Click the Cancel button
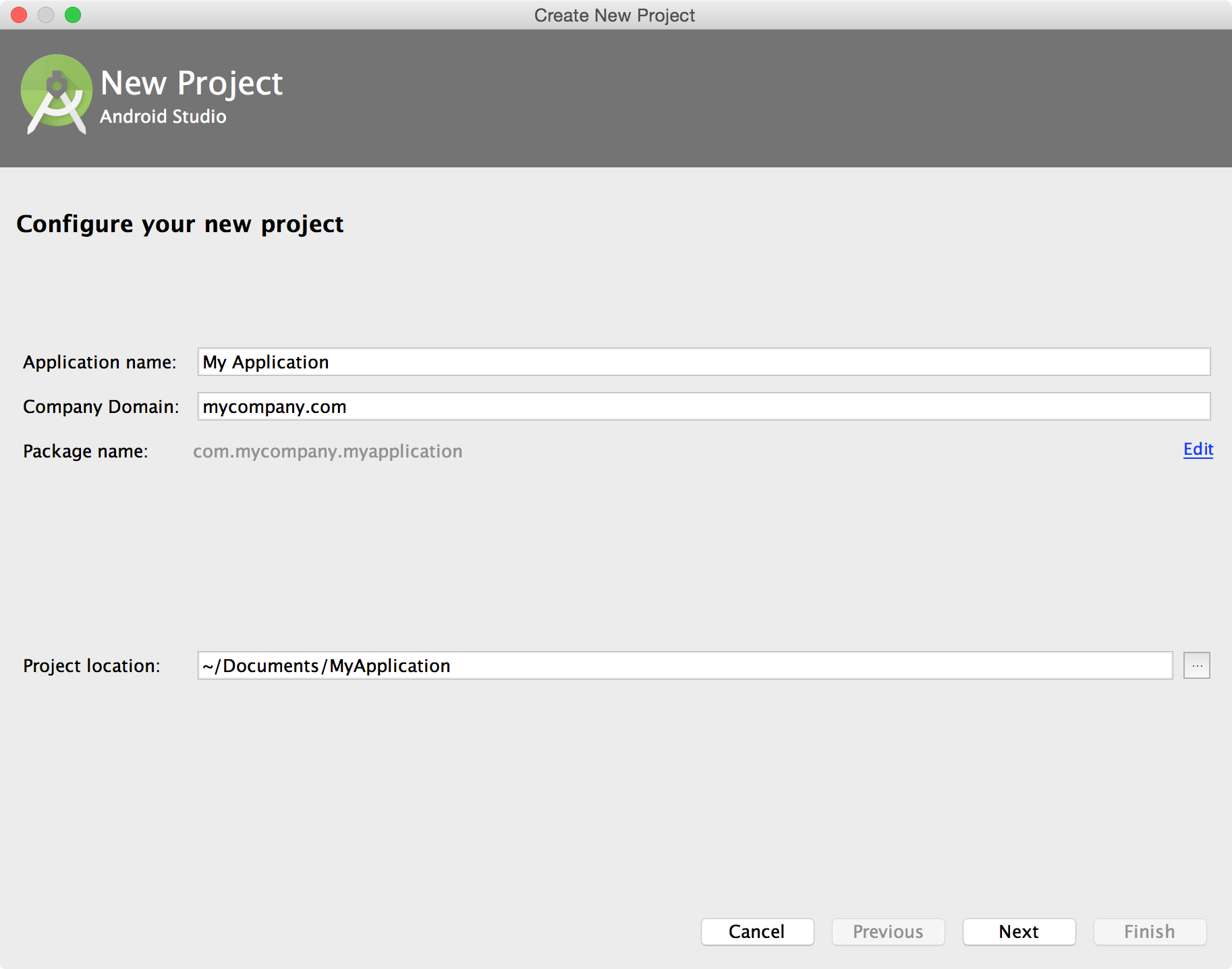 point(757,932)
